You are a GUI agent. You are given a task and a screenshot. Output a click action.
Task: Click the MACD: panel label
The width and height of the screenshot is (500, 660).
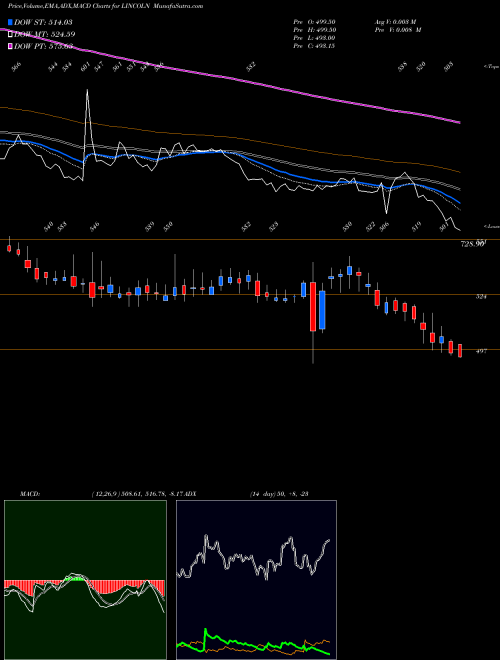[x=29, y=493]
